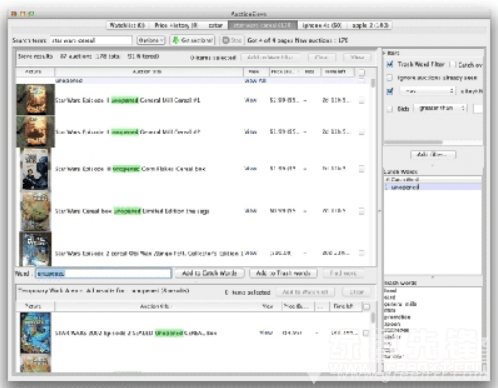Image resolution: width=498 pixels, height=388 pixels.
Task: Click View link for General Mill Cereal #1
Action: 251,100
